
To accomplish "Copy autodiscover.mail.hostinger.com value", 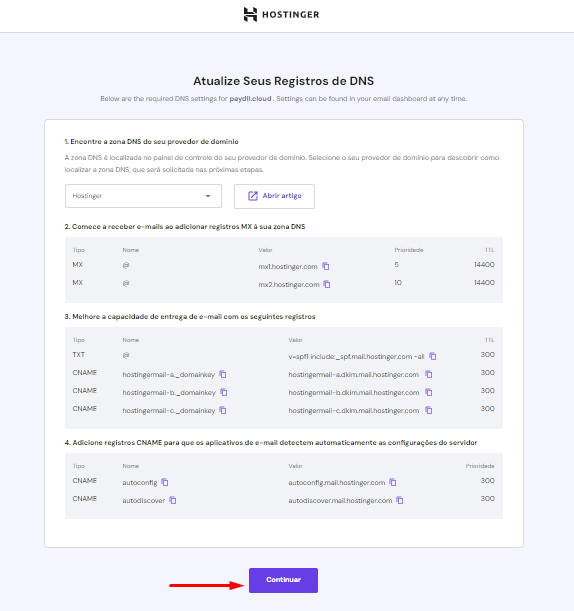I will (400, 500).
